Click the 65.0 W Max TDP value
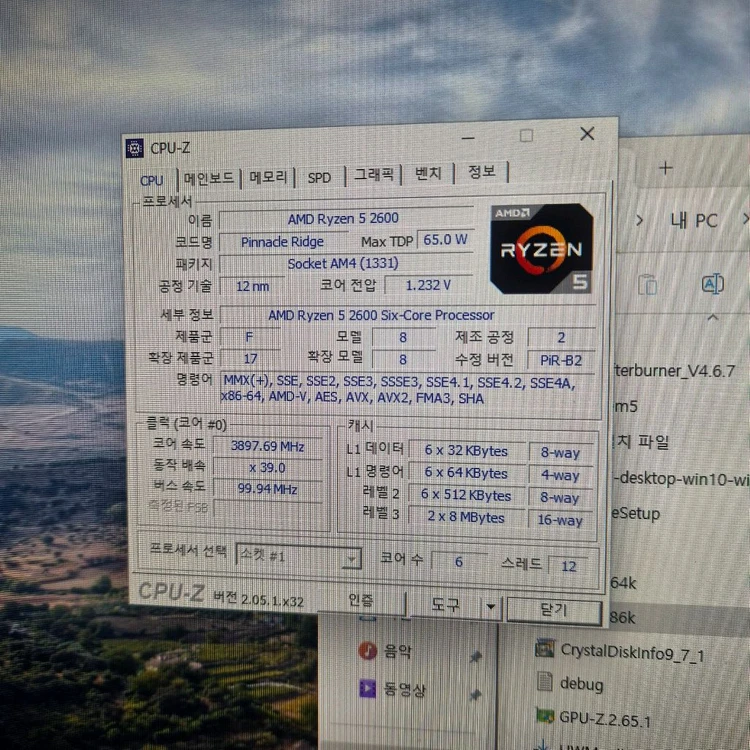This screenshot has width=750, height=750. click(445, 239)
